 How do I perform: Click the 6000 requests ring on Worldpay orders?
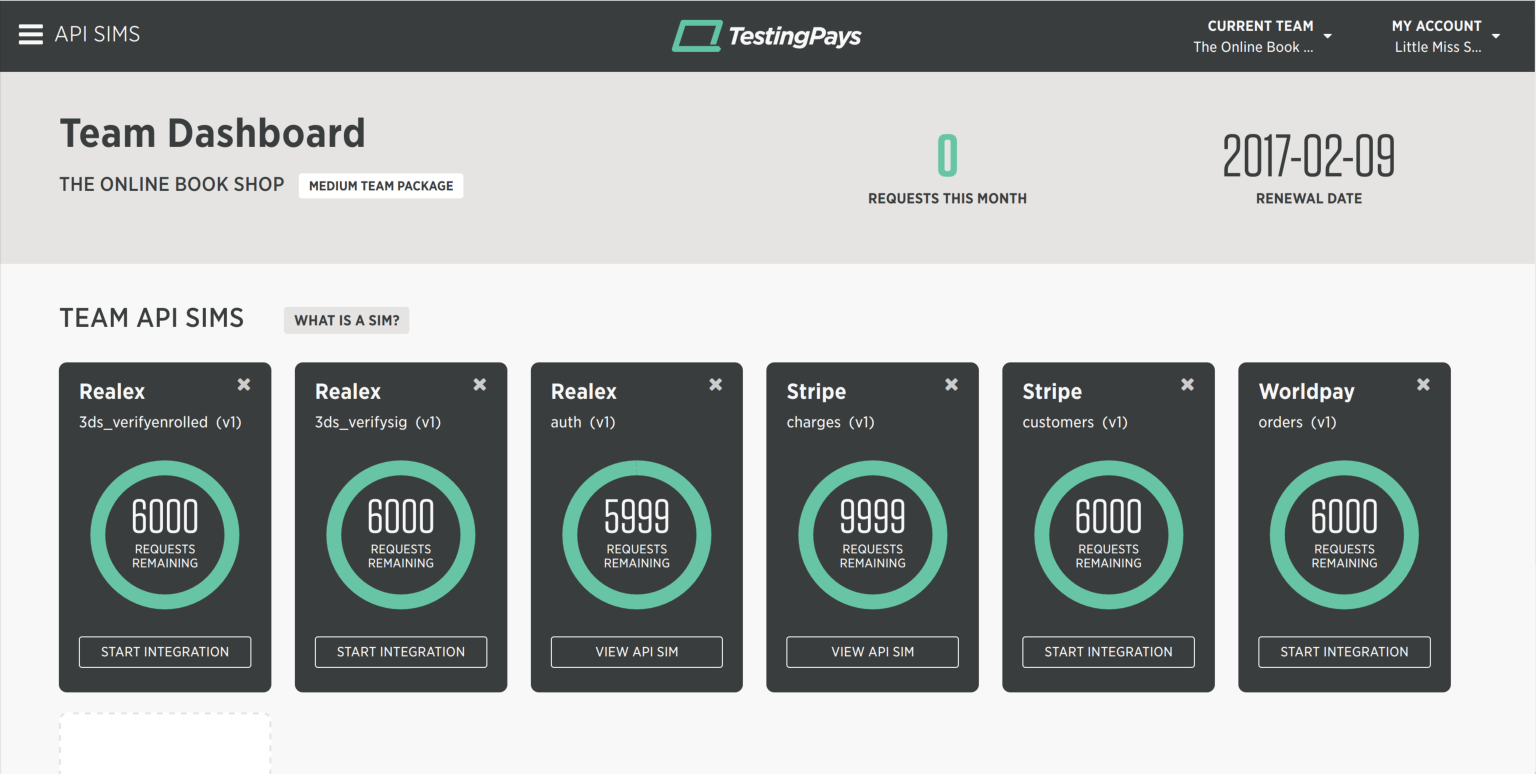[1345, 535]
